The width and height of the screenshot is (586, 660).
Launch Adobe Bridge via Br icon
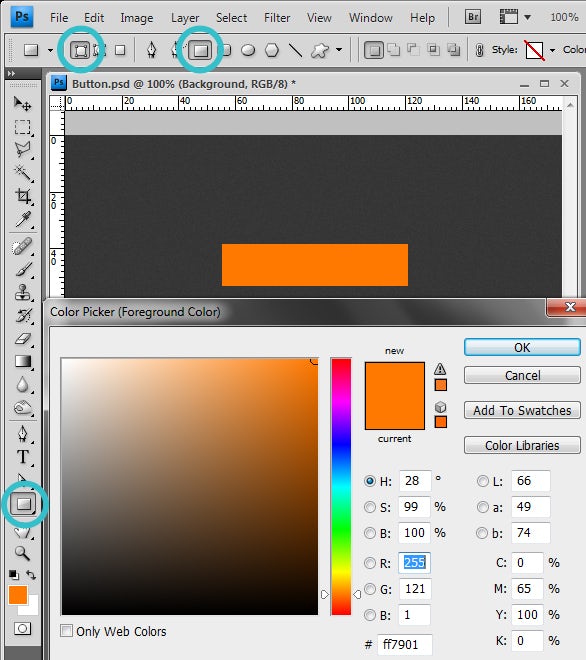(x=473, y=17)
